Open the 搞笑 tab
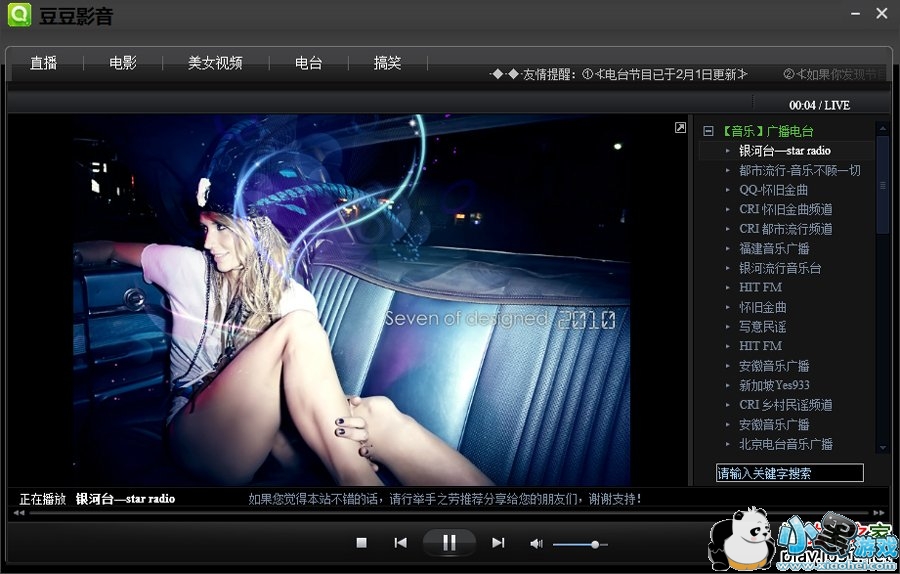This screenshot has height=574, width=900. point(387,63)
